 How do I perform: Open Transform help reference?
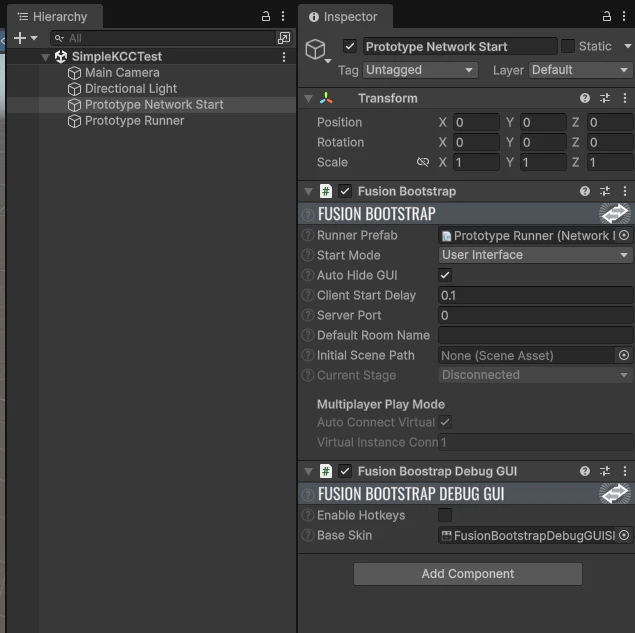click(x=584, y=98)
